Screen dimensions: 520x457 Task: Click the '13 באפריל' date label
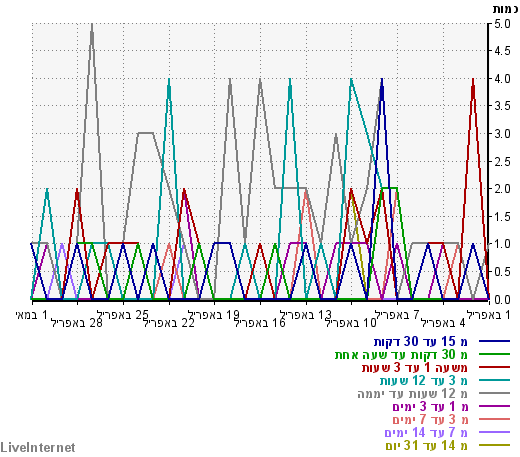(306, 315)
